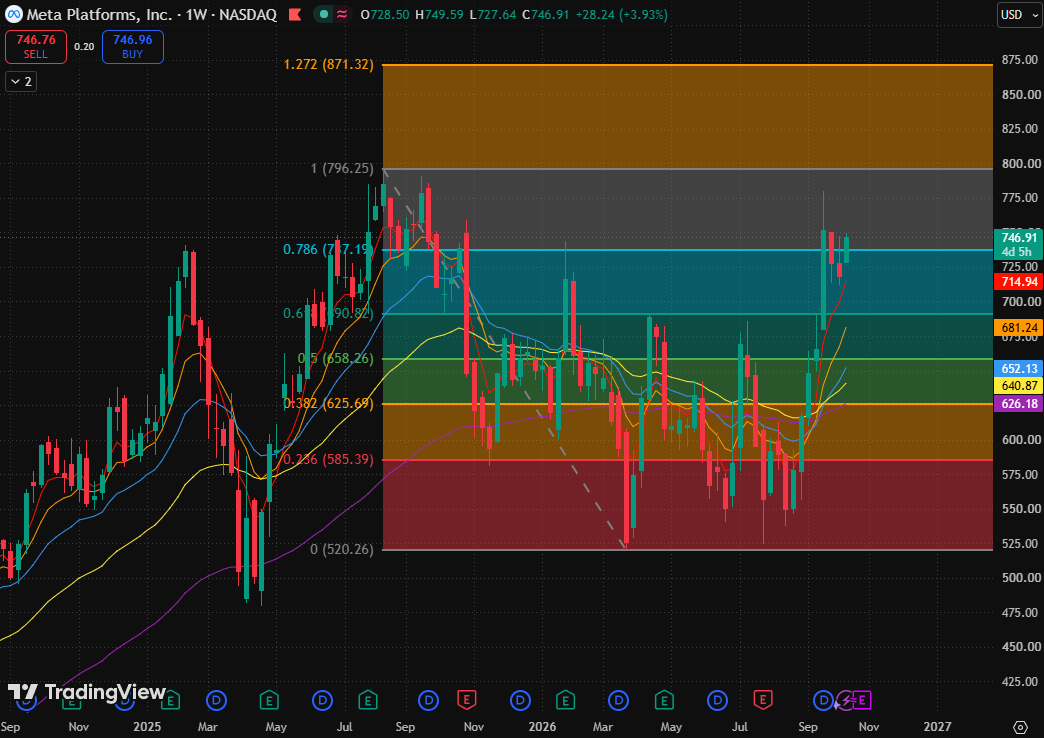
Task: Click green earnings E marker after Jul 2025
Action: pos(368,700)
